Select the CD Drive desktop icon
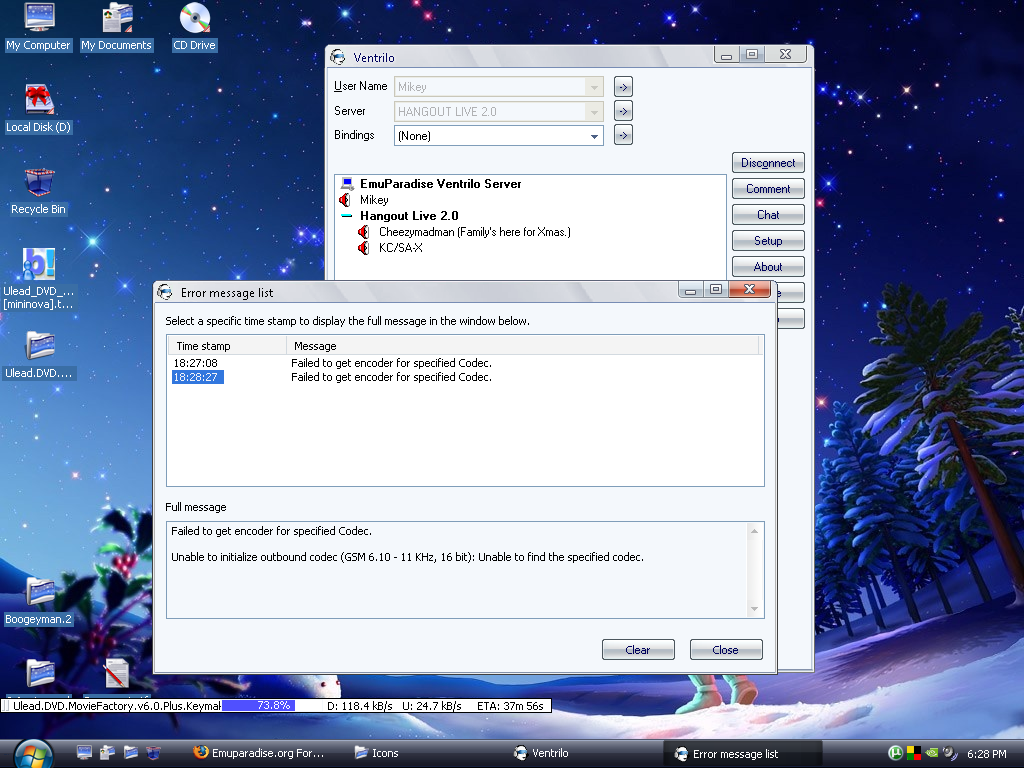The image size is (1024, 768). pyautogui.click(x=194, y=26)
